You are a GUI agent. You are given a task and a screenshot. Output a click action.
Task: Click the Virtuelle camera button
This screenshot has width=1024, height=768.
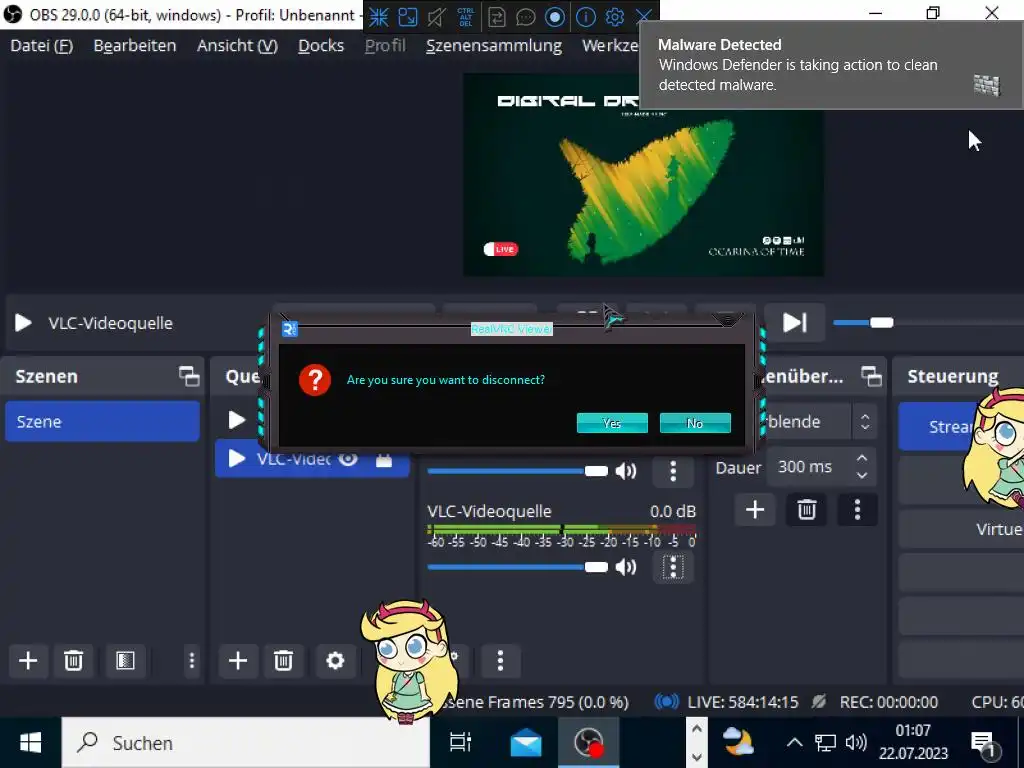pos(961,529)
